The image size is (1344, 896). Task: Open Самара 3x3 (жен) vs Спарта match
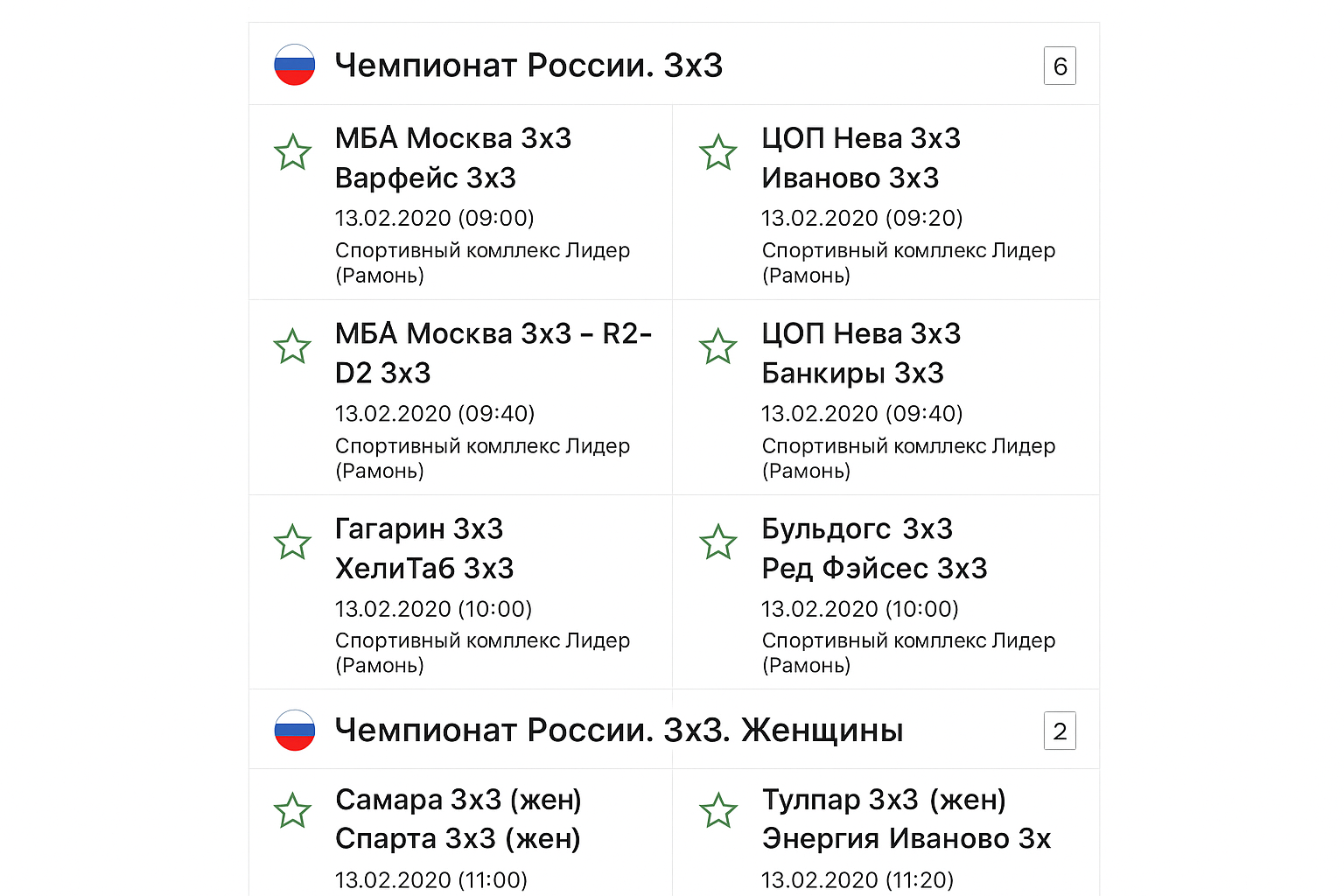click(458, 819)
